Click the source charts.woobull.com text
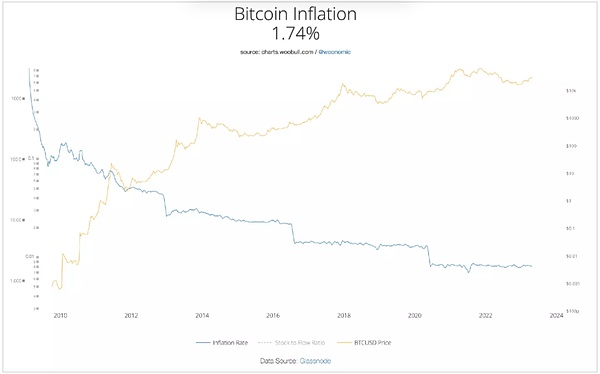Screen dimensions: 600x374 (277, 52)
